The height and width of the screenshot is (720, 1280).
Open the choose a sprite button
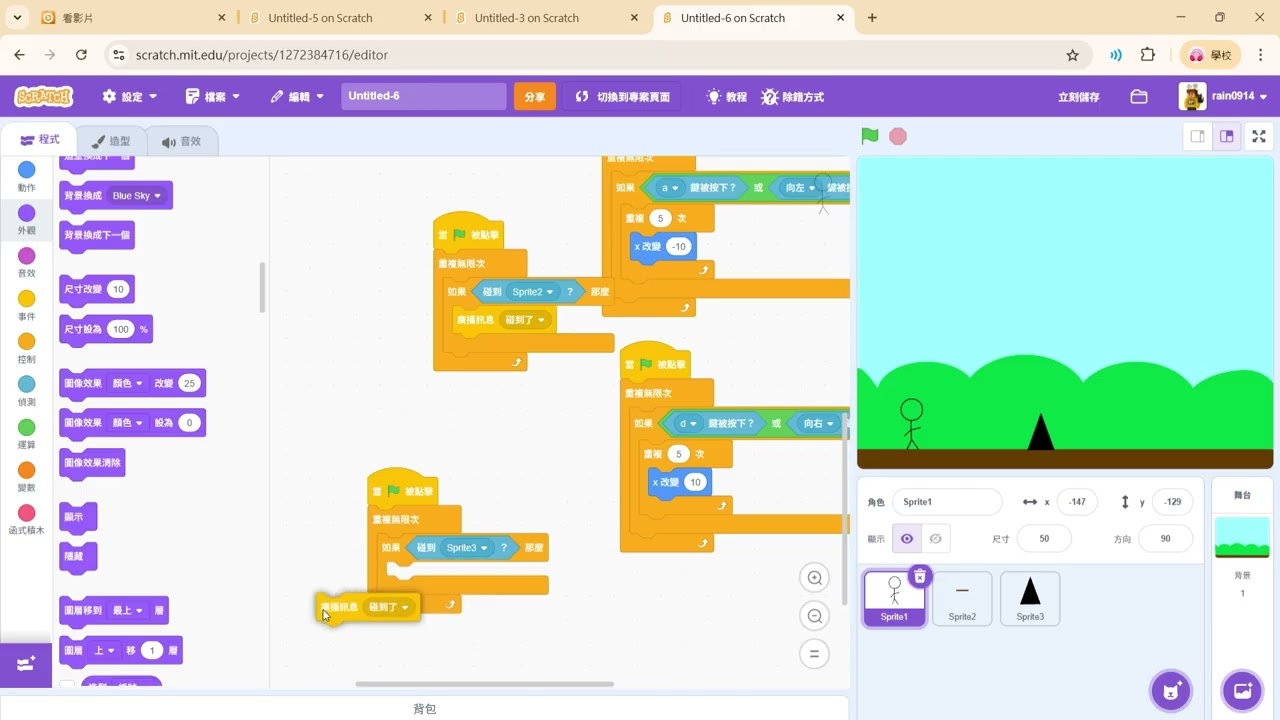[x=1171, y=690]
